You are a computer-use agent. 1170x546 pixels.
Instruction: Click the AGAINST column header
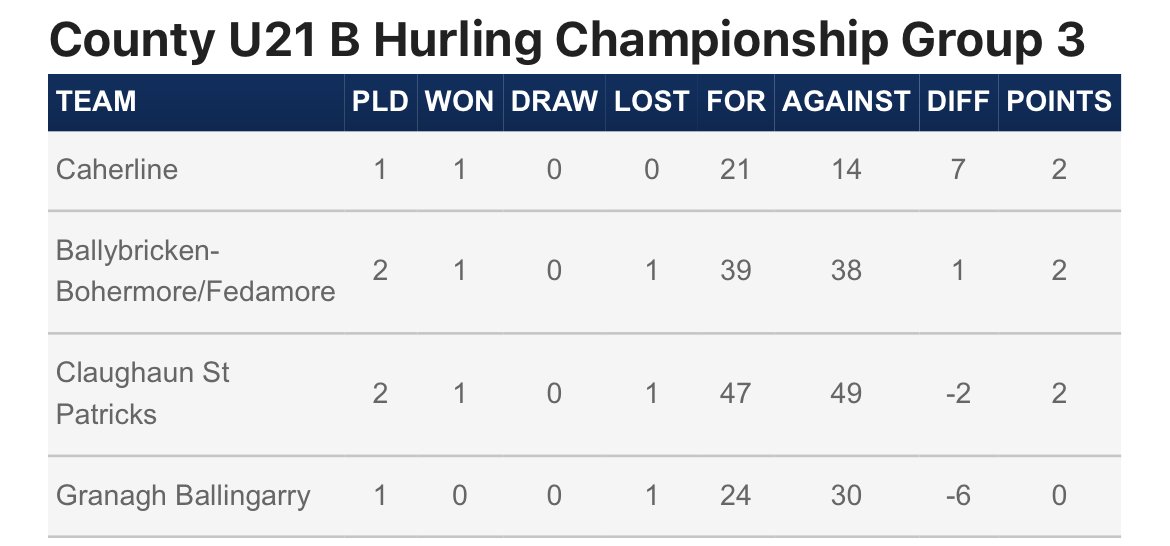pos(846,101)
